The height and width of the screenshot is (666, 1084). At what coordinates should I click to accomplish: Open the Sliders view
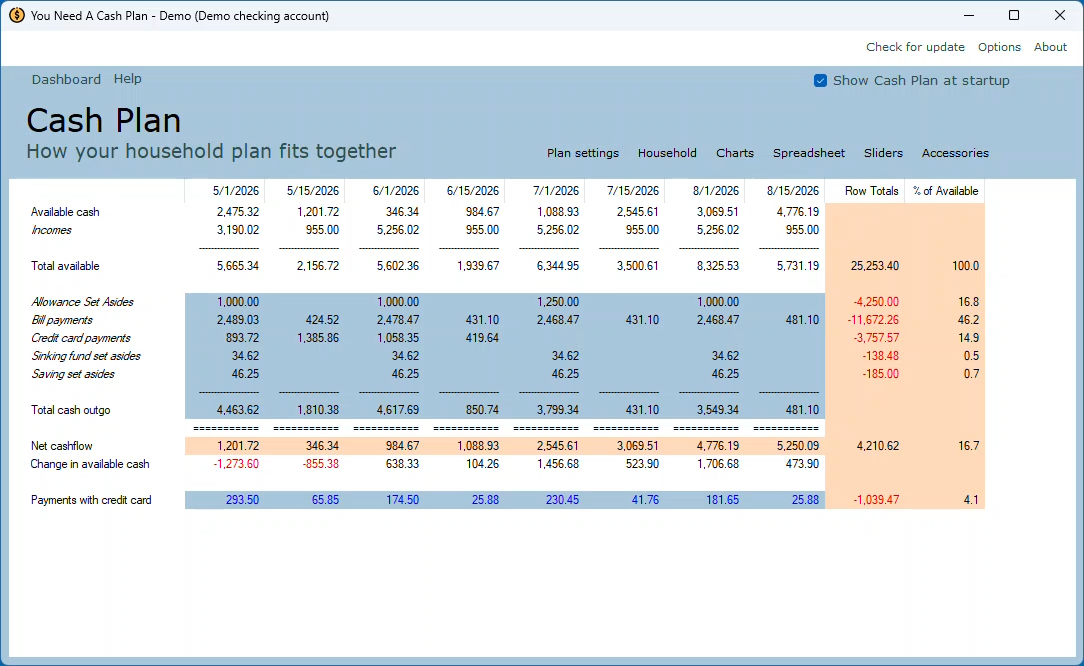click(883, 152)
